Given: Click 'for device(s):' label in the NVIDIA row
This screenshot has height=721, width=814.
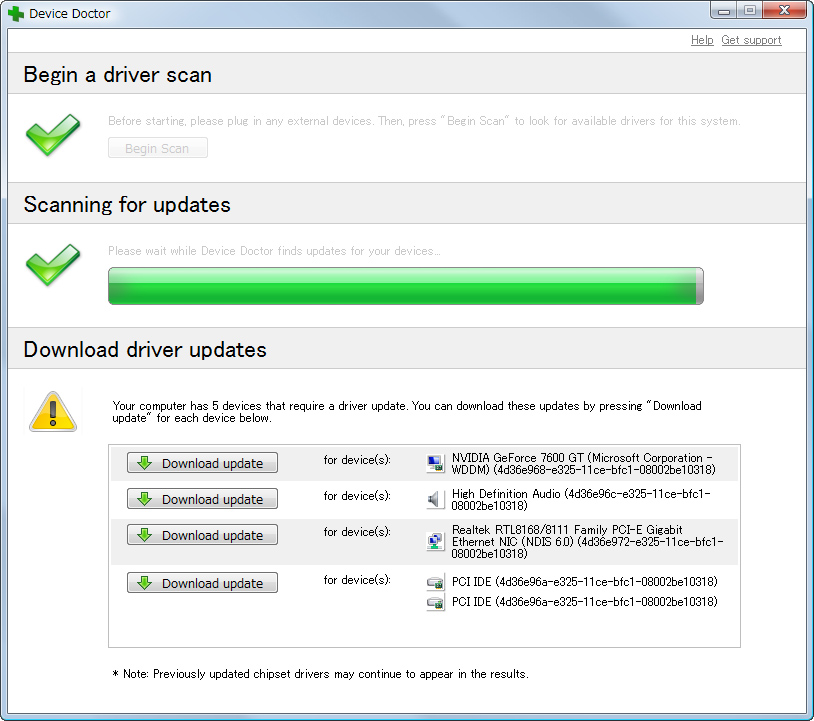Looking at the screenshot, I should [357, 460].
